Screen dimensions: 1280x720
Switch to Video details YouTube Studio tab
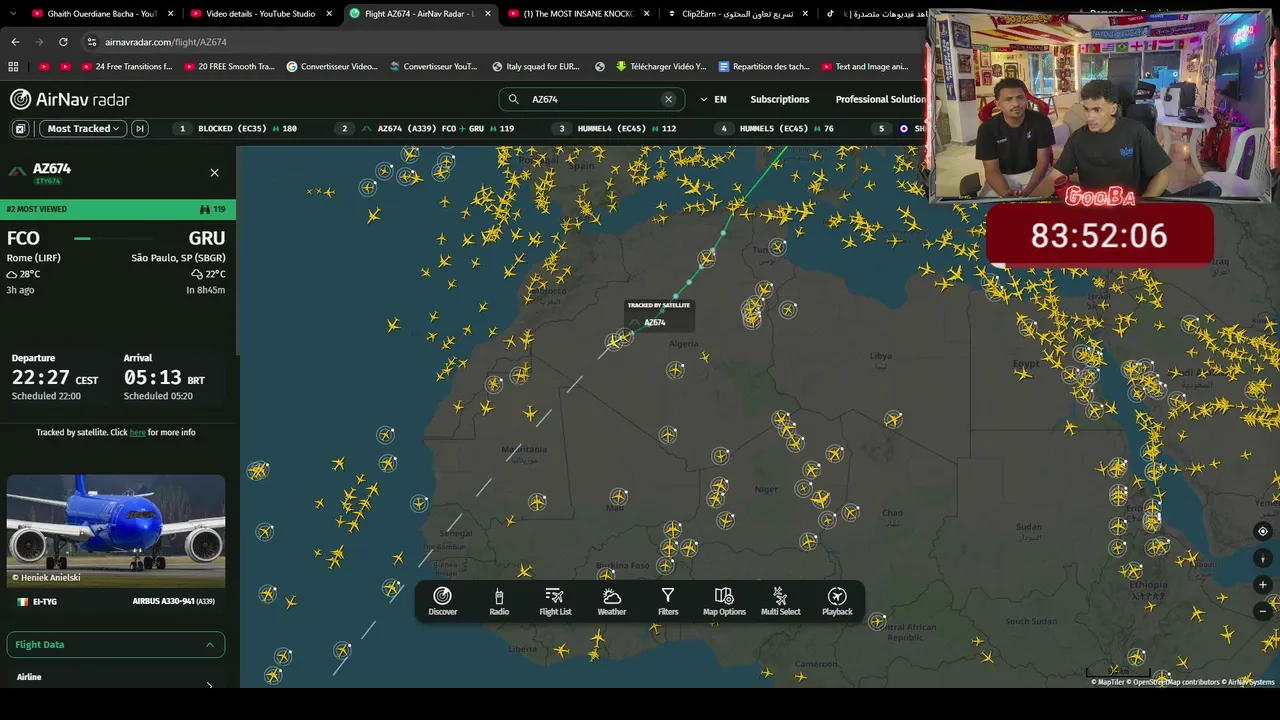260,14
